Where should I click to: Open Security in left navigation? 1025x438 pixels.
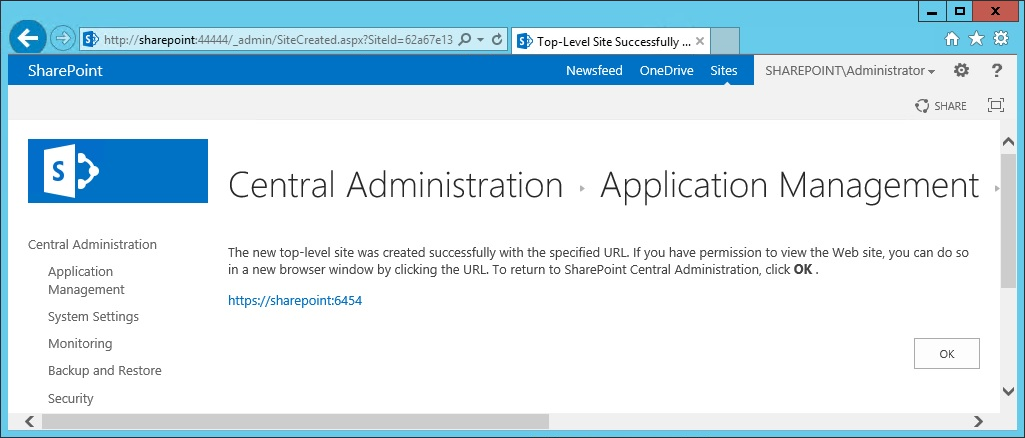pyautogui.click(x=71, y=399)
